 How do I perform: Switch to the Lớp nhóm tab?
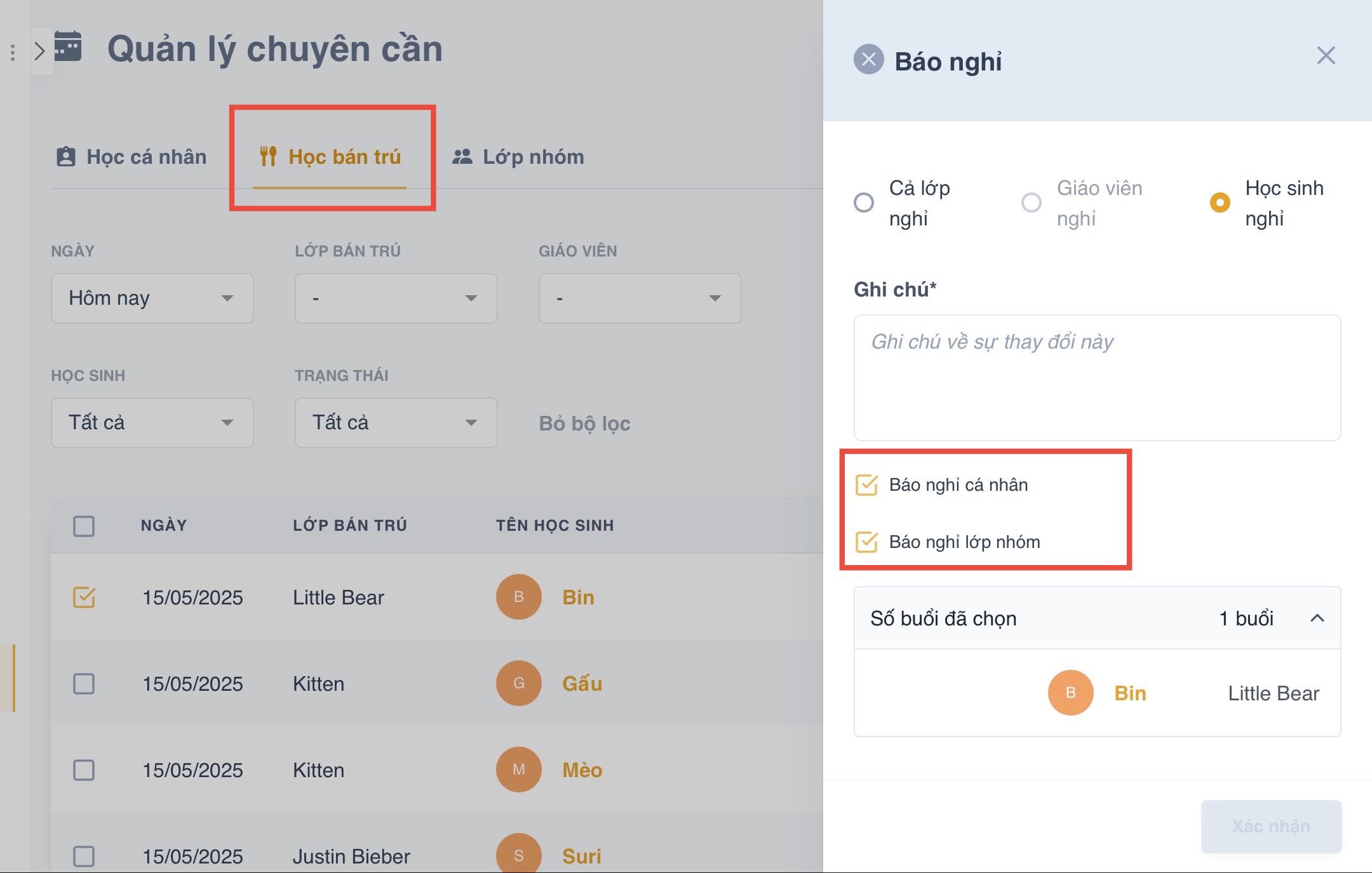(x=518, y=157)
